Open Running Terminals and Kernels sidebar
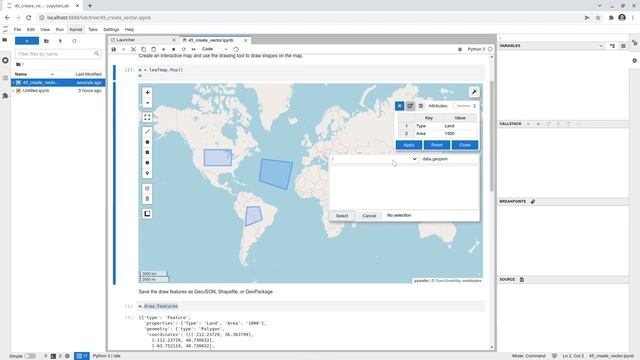This screenshot has height=360, width=640. pyautogui.click(x=5, y=60)
